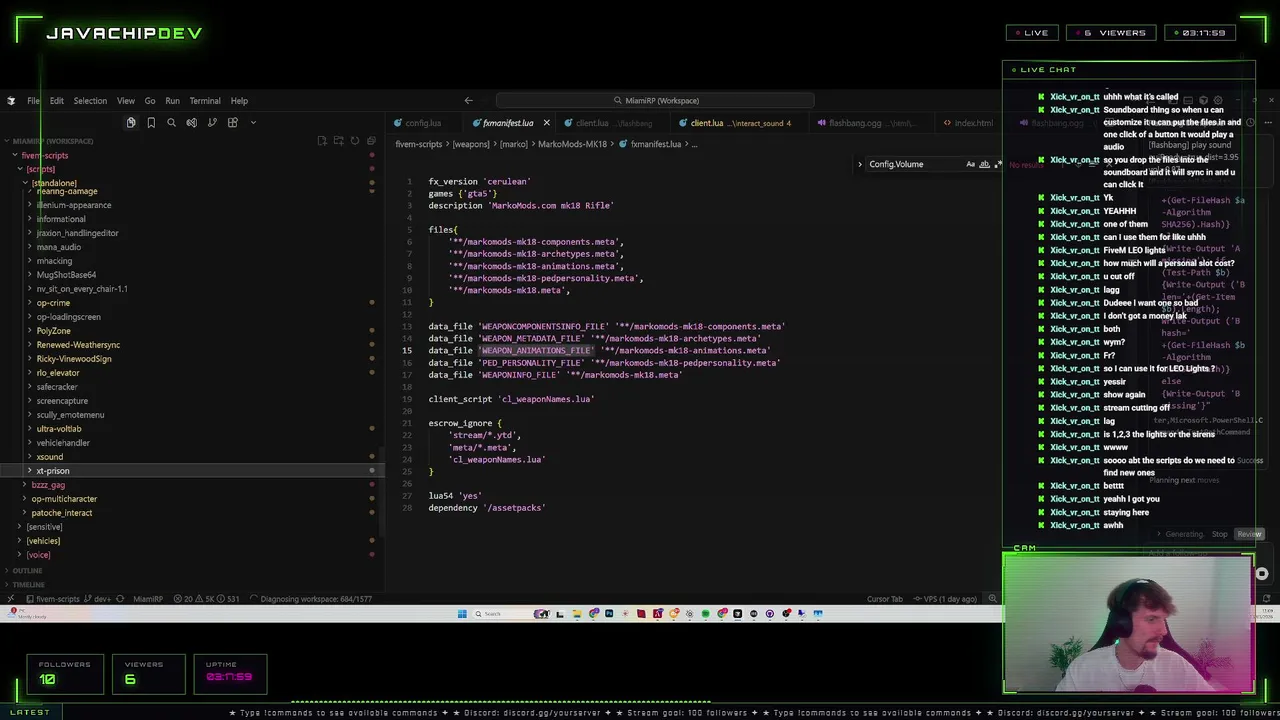Open the activity bar overflow chevron
This screenshot has width=1280, height=720.
253,122
